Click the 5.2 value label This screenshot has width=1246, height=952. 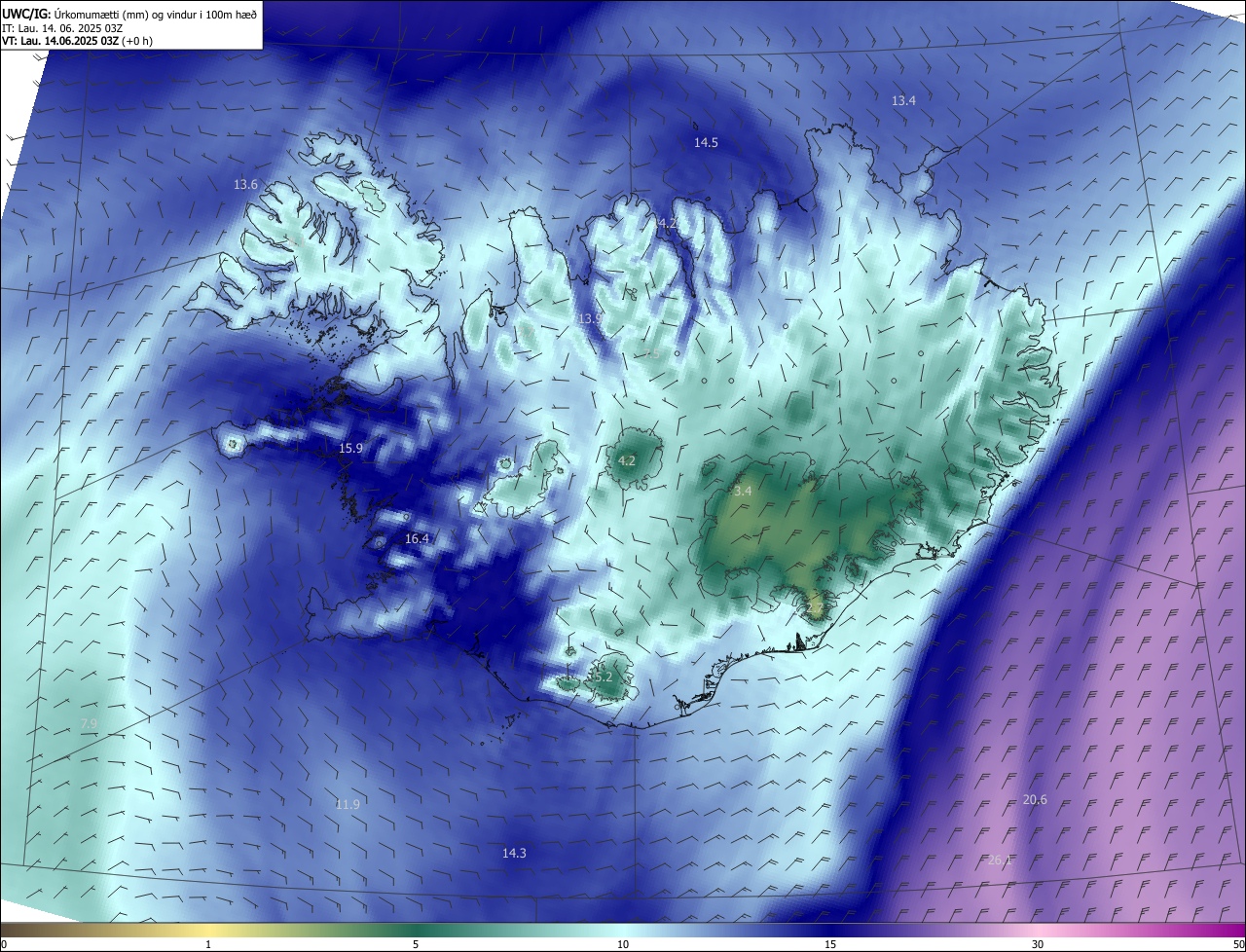(x=604, y=677)
